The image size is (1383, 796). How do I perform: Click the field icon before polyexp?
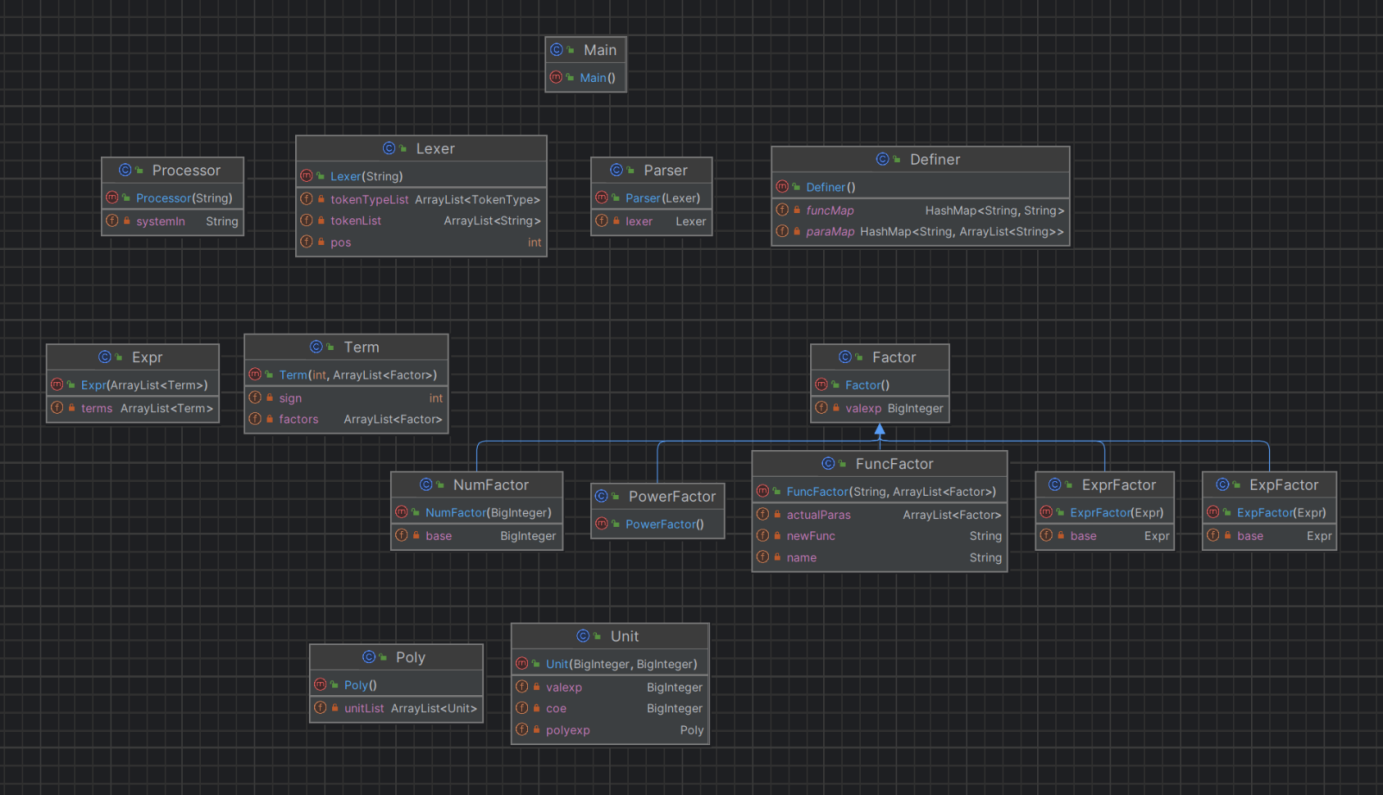tap(522, 730)
